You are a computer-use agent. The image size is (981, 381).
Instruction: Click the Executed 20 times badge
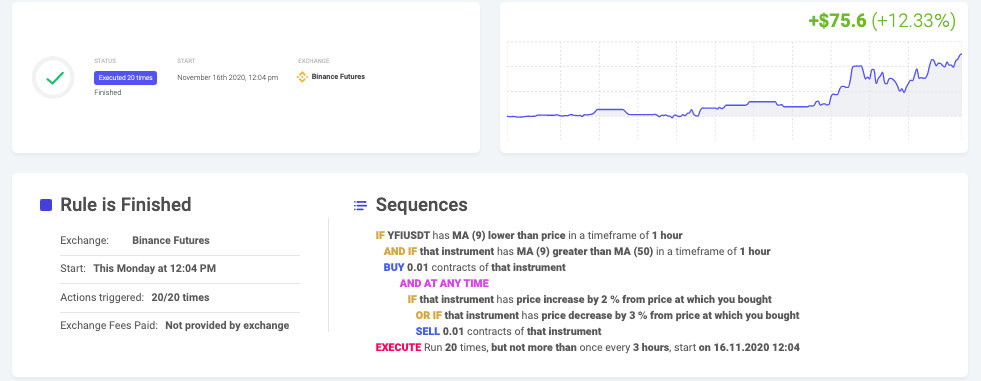point(126,78)
